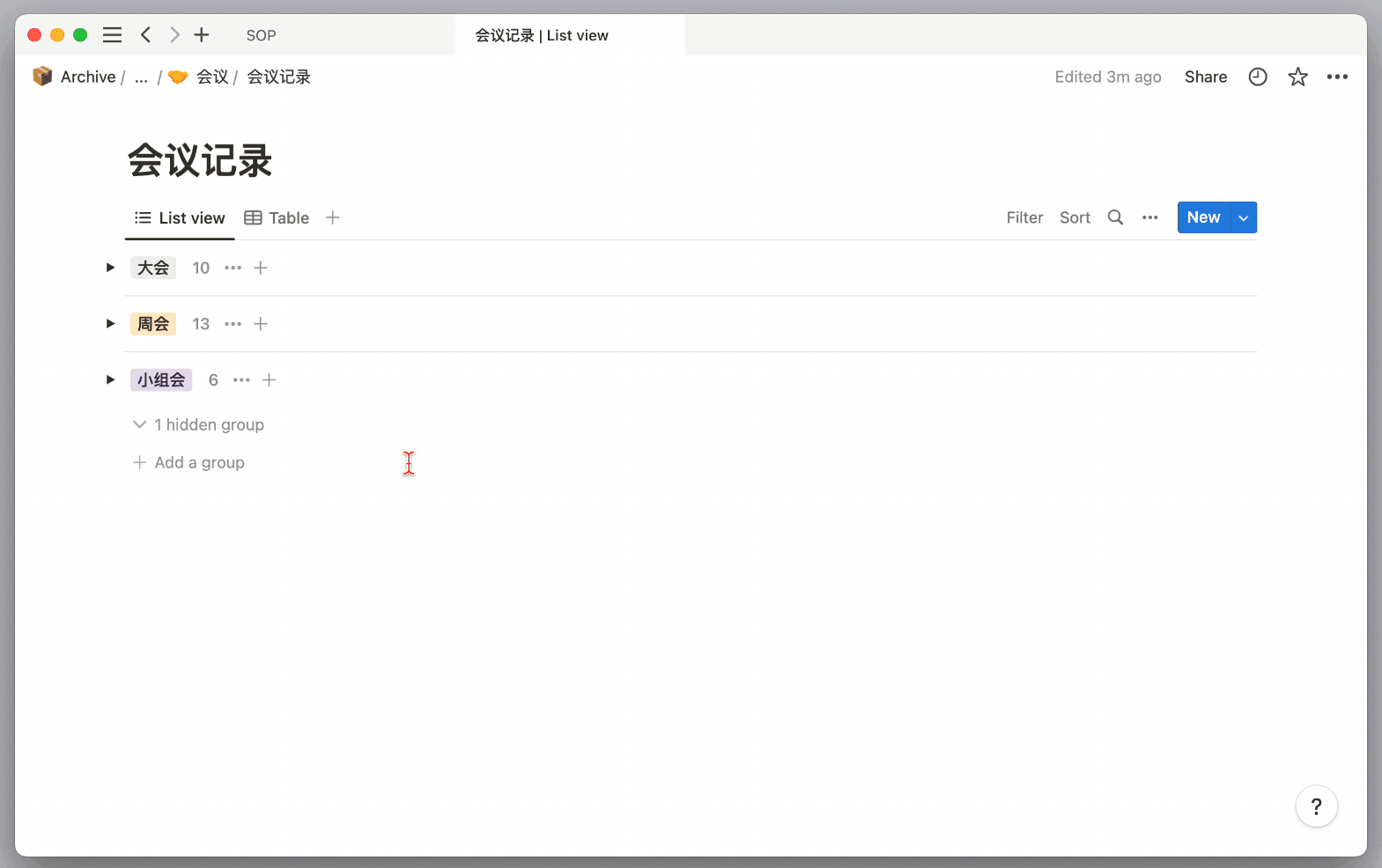Expand the 大会 group
The height and width of the screenshot is (868, 1382).
coord(110,268)
